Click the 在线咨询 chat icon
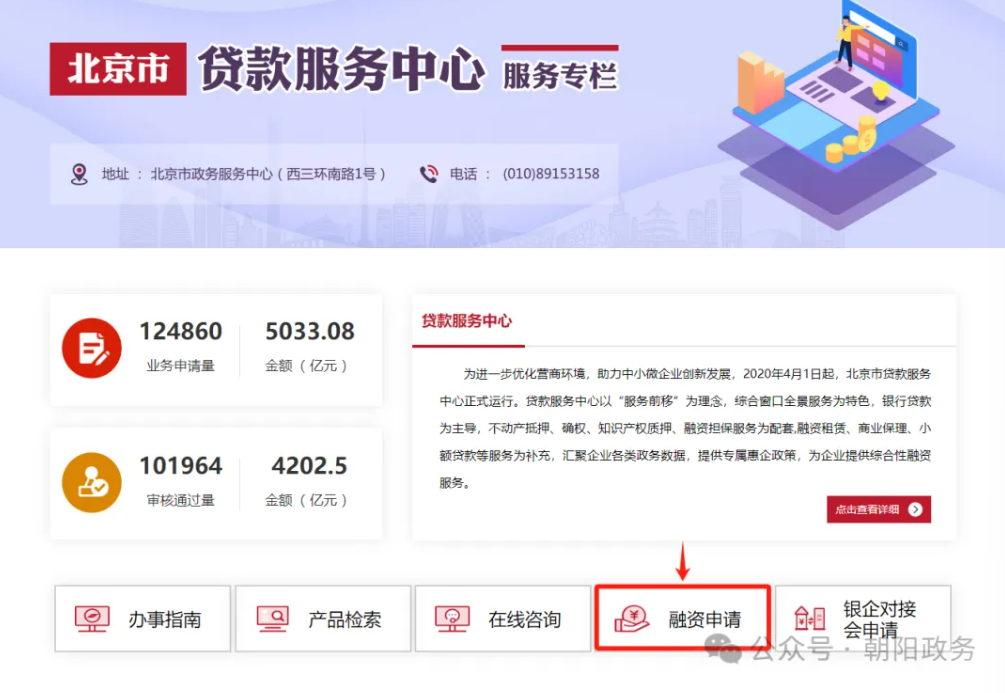The width and height of the screenshot is (1005, 693). [455, 618]
